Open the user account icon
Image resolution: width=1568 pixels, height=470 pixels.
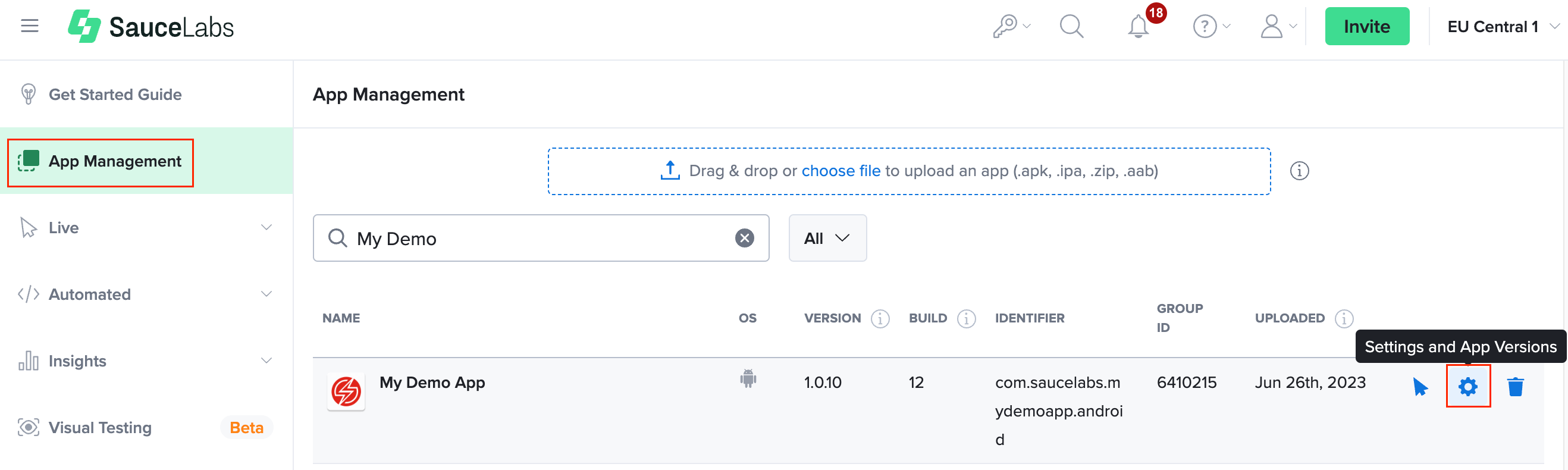(x=1272, y=26)
